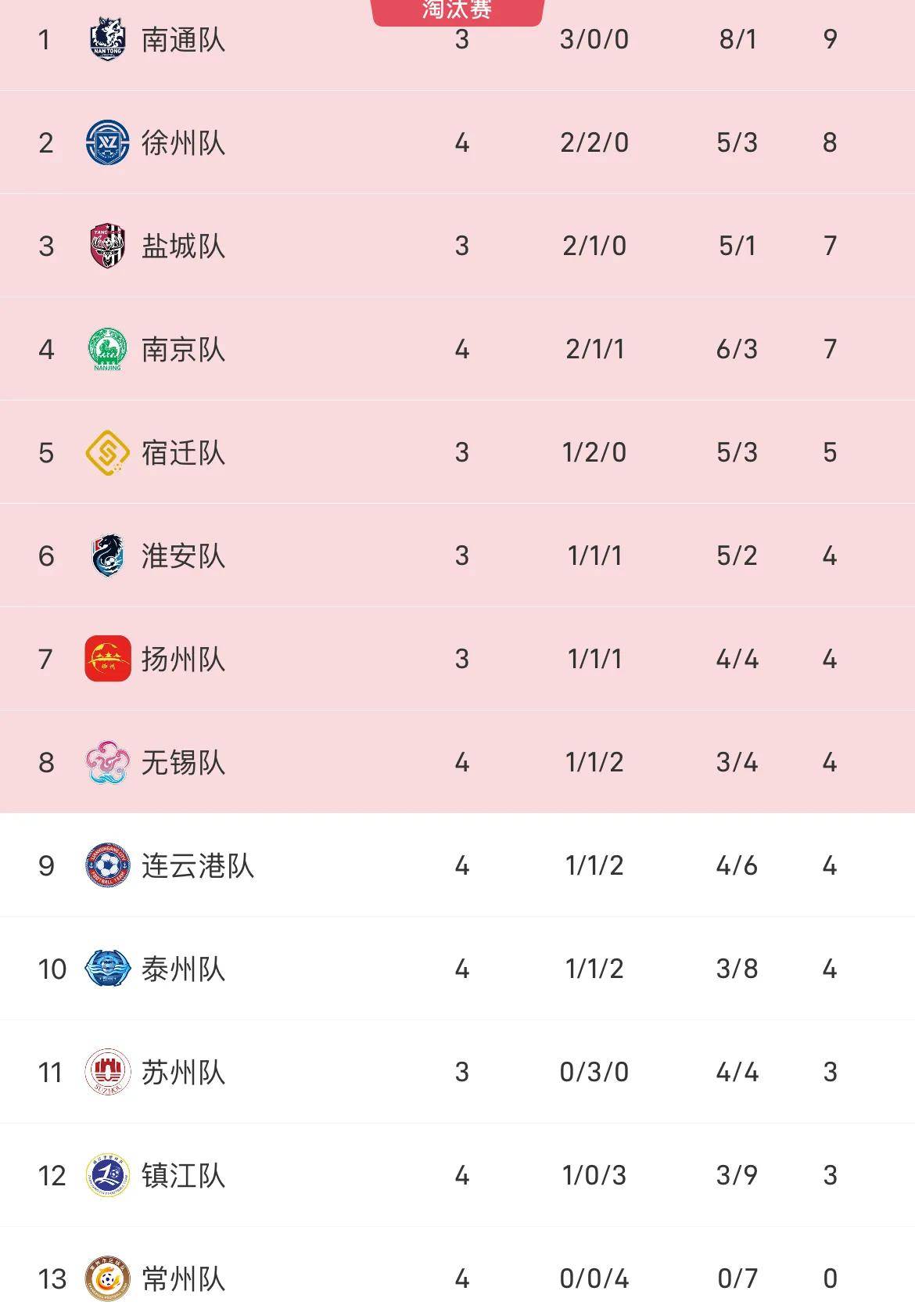Open the 南通队 team name link
Viewport: 915px width, 1316px height.
tap(183, 39)
